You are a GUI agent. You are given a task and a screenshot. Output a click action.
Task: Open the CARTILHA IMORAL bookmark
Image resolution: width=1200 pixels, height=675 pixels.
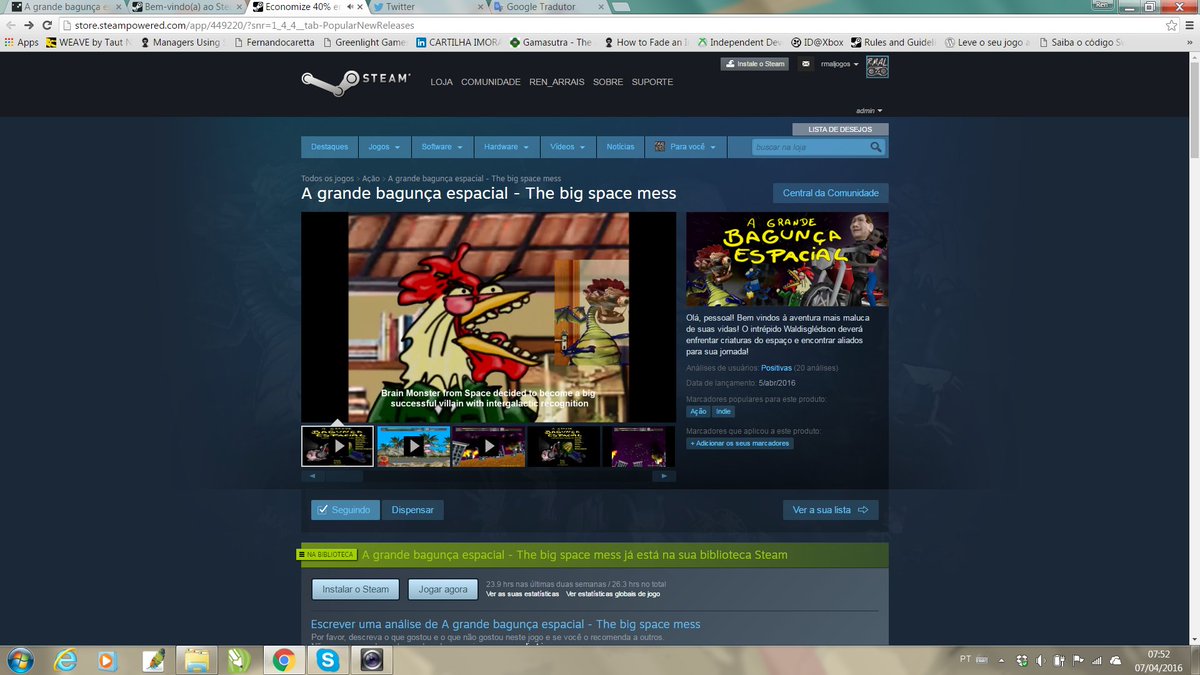click(x=458, y=43)
